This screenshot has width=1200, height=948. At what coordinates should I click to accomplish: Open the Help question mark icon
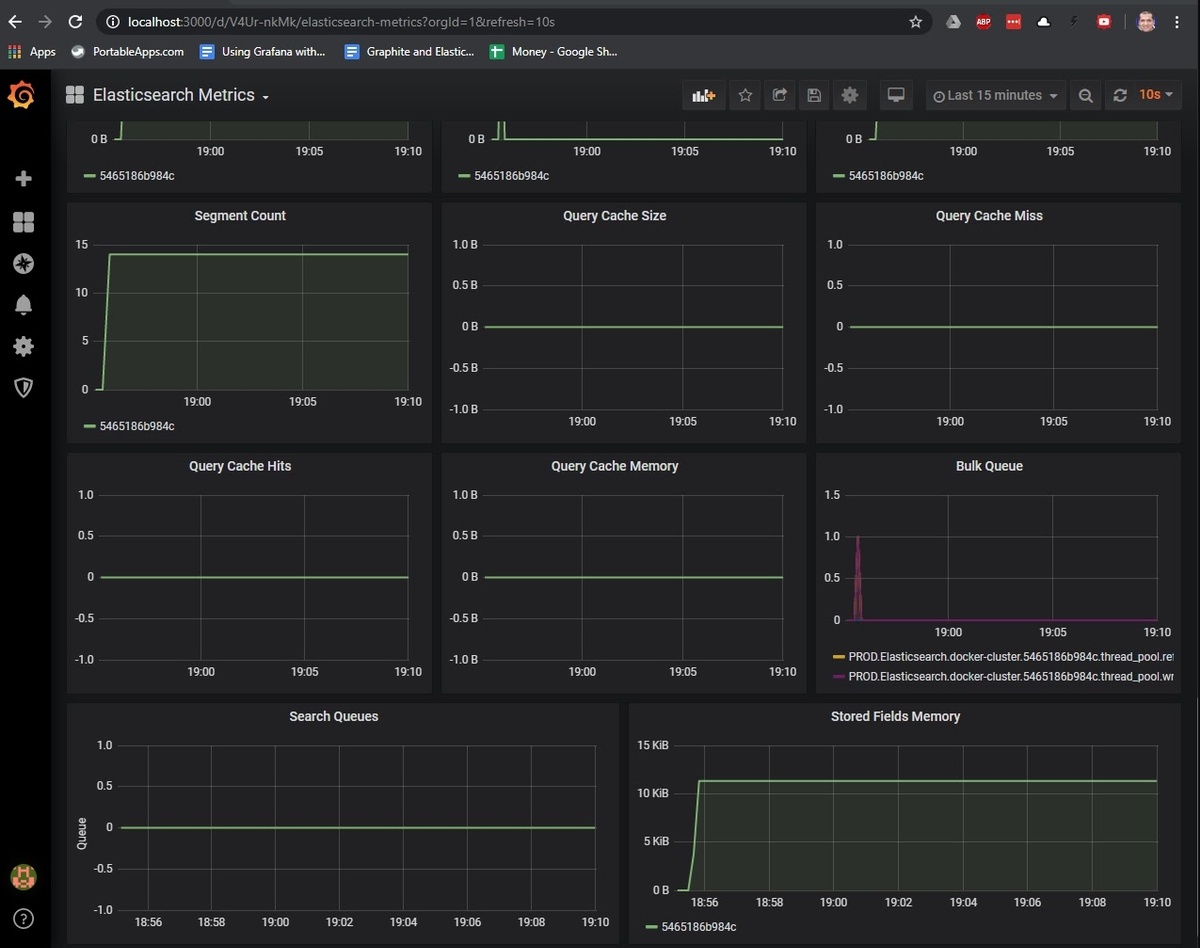[23, 918]
